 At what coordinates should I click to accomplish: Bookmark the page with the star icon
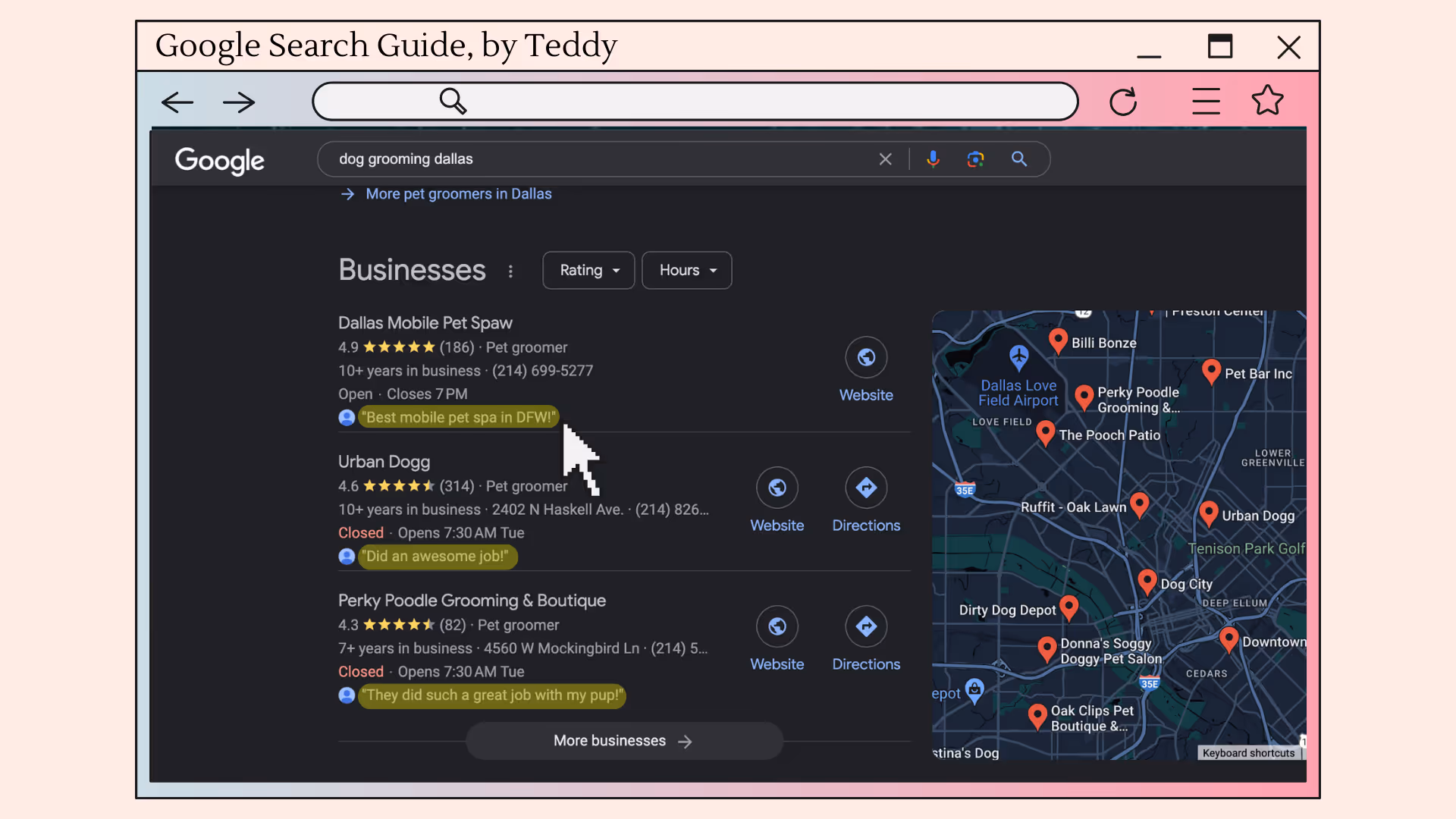[x=1267, y=100]
